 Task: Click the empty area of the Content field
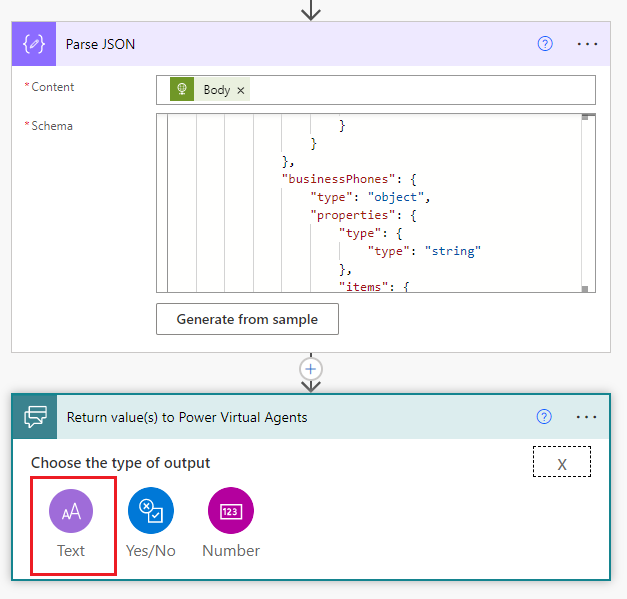coord(420,90)
